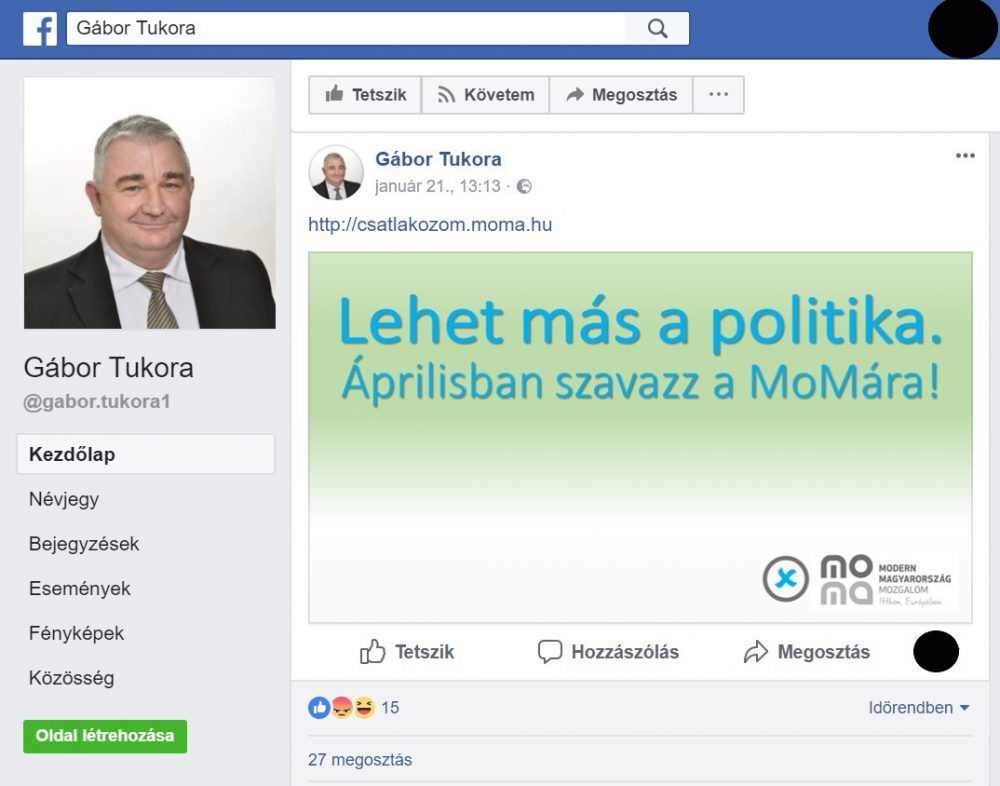
Task: Click the angry reaction icon
Action: point(342,707)
